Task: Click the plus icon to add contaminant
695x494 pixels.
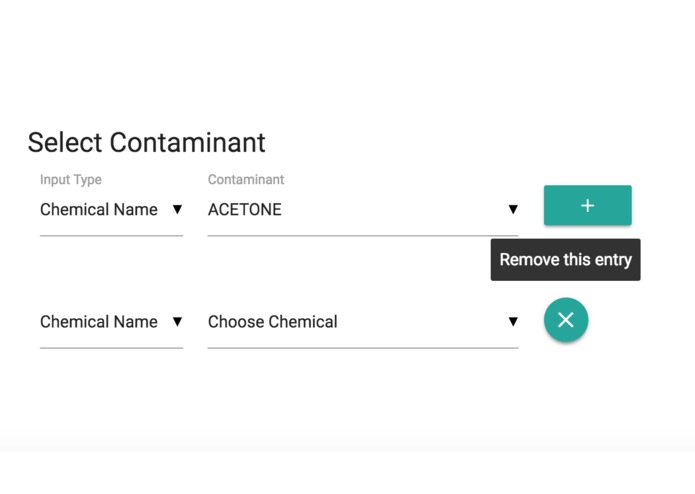Action: point(587,205)
